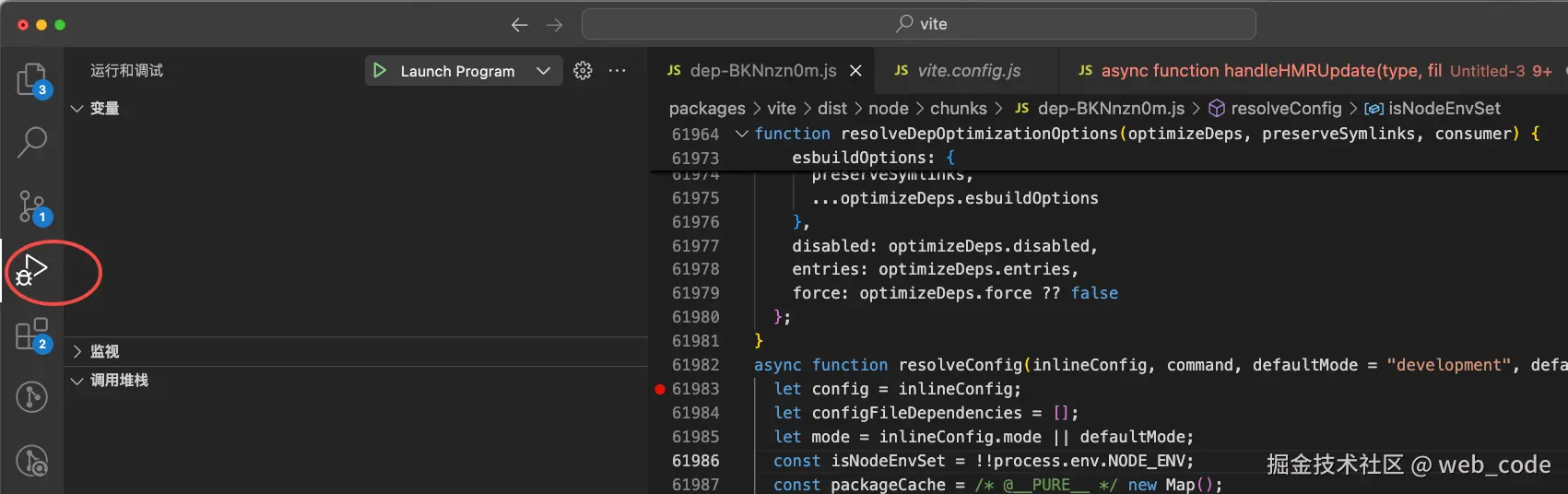
Task: Open the Extensions view icon
Action: tap(31, 335)
